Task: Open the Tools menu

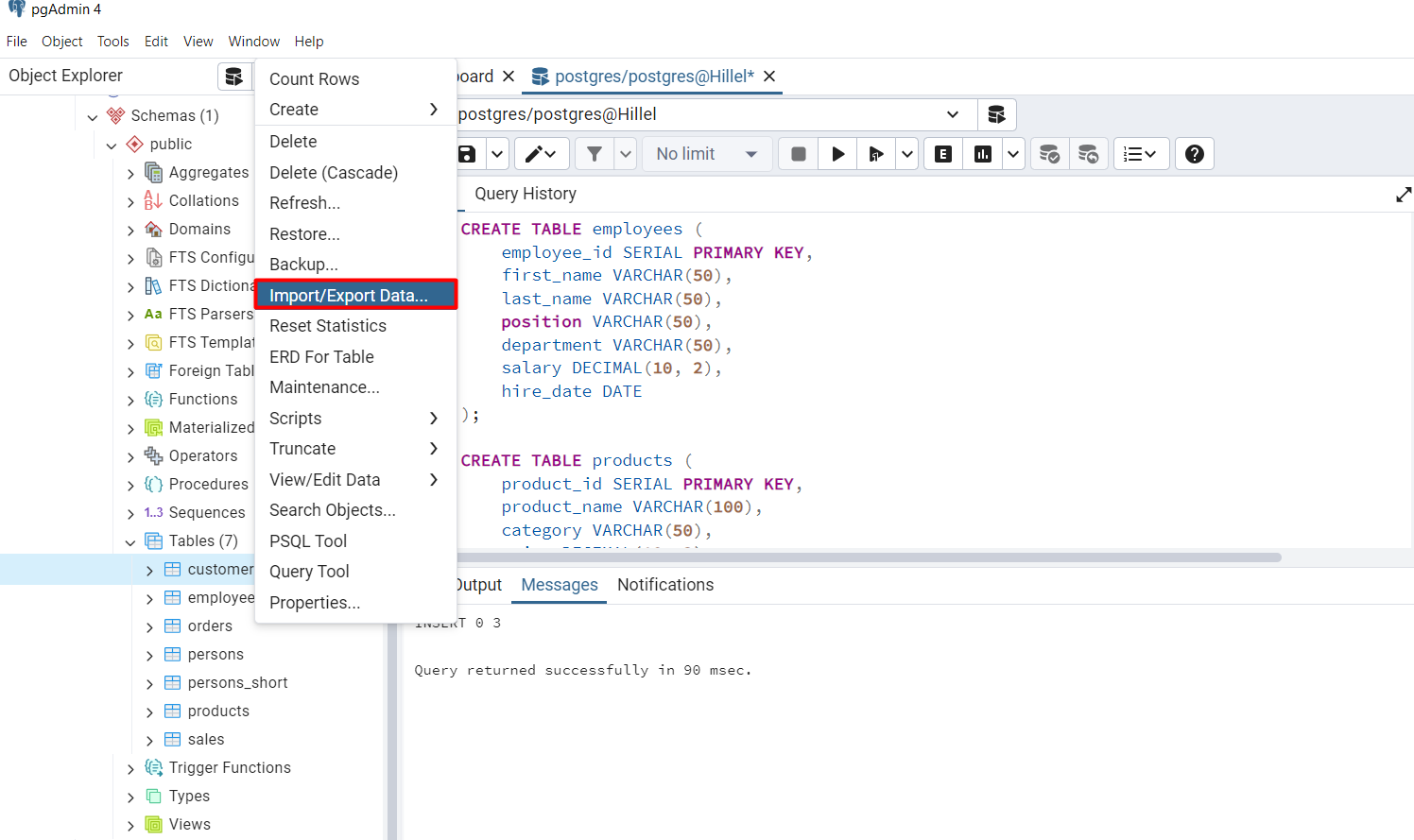Action: [112, 41]
